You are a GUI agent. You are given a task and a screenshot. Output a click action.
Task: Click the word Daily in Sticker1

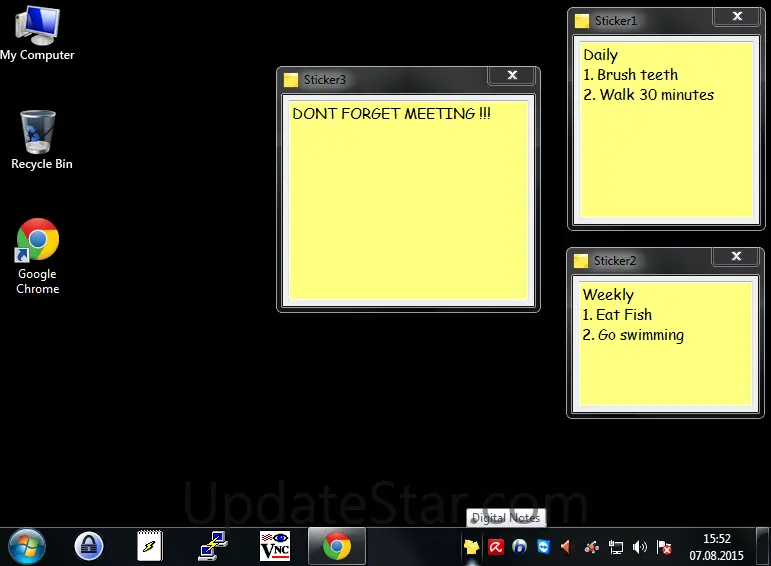pos(600,55)
